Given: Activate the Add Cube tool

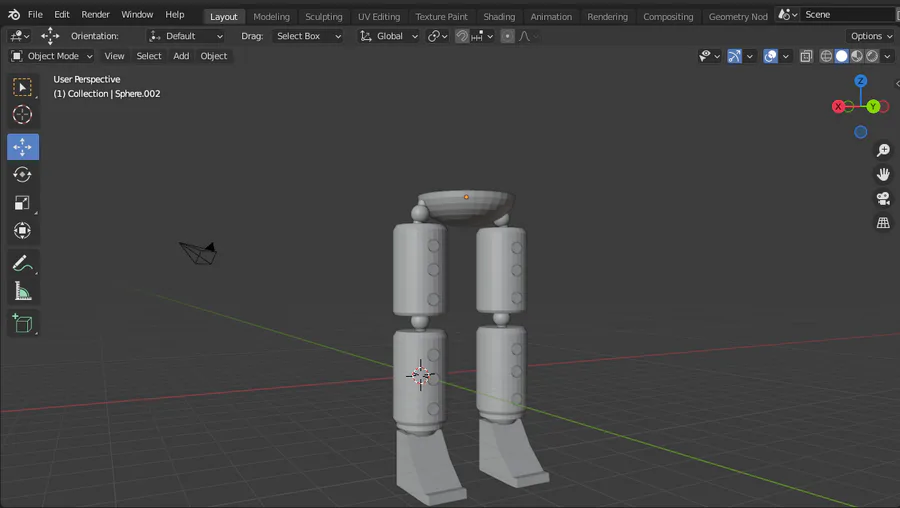Looking at the screenshot, I should 22,324.
